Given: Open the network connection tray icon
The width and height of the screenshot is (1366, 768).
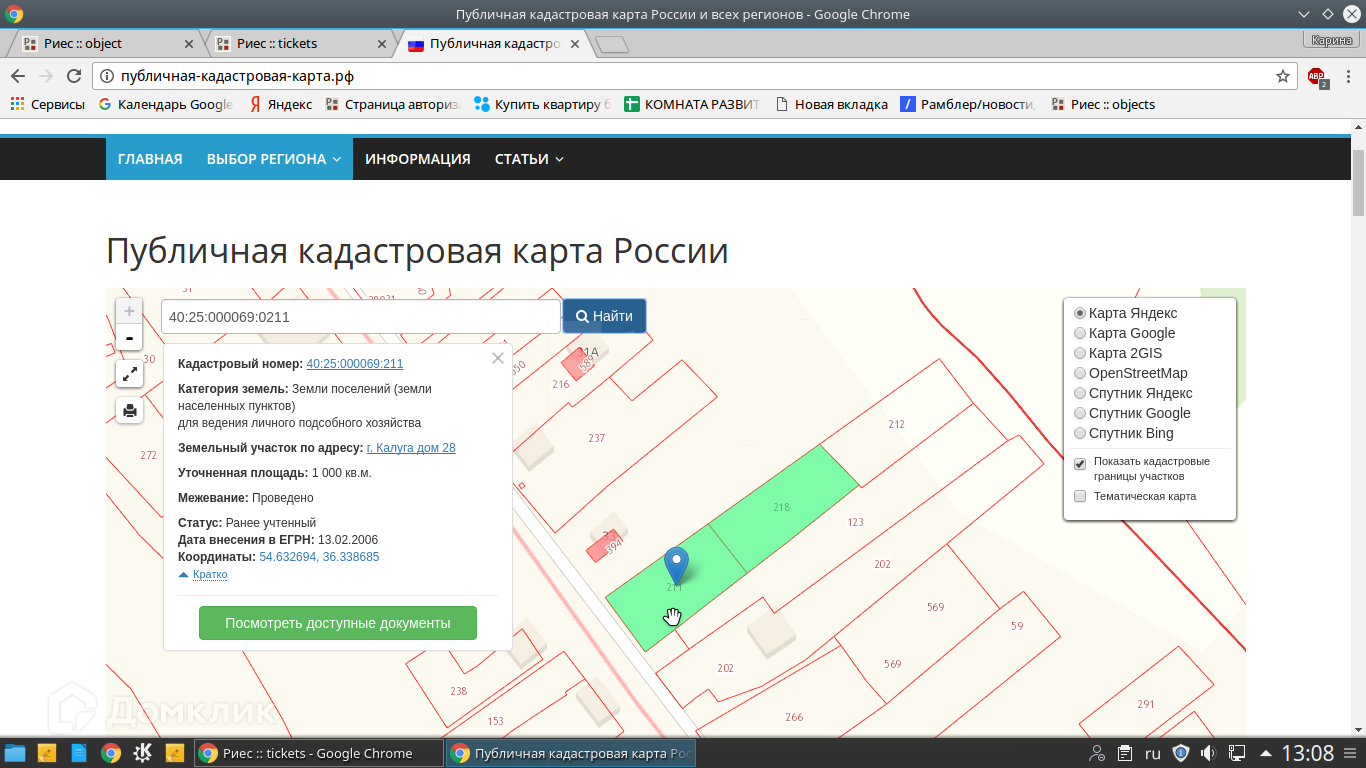Looking at the screenshot, I should (1237, 753).
